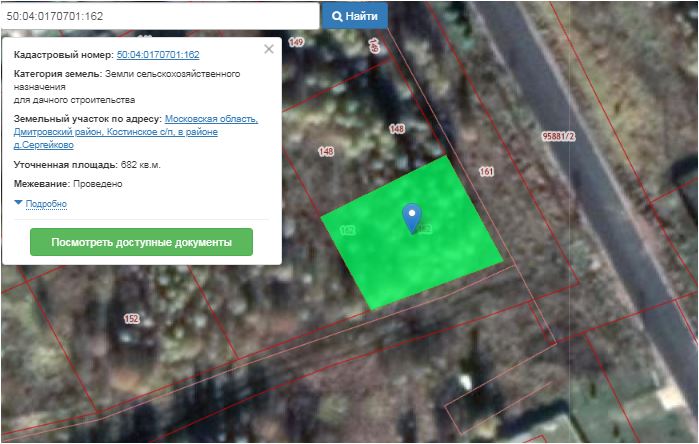The height and width of the screenshot is (444, 699).
Task: Click the 95881/2 label on the map
Action: click(x=558, y=137)
